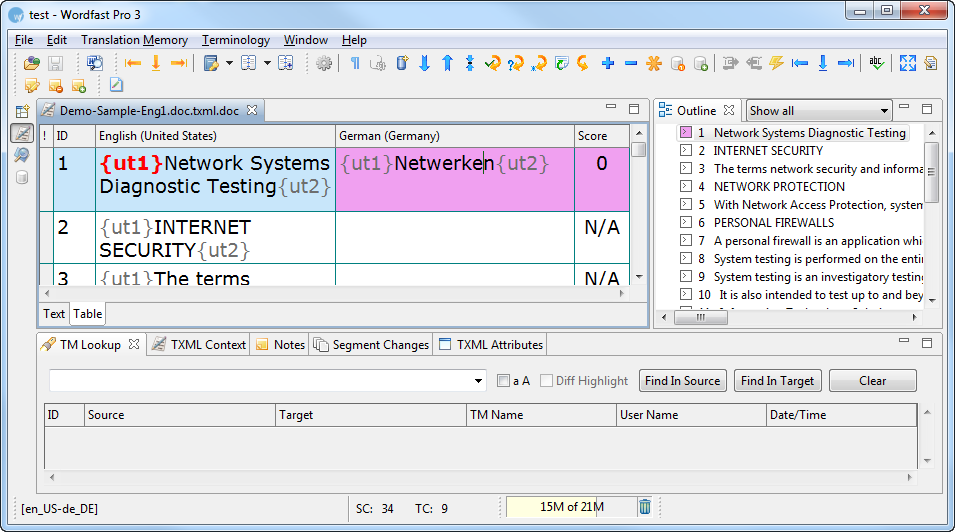Click the trash can icon in status bar
The height and width of the screenshot is (532, 955).
tap(646, 507)
